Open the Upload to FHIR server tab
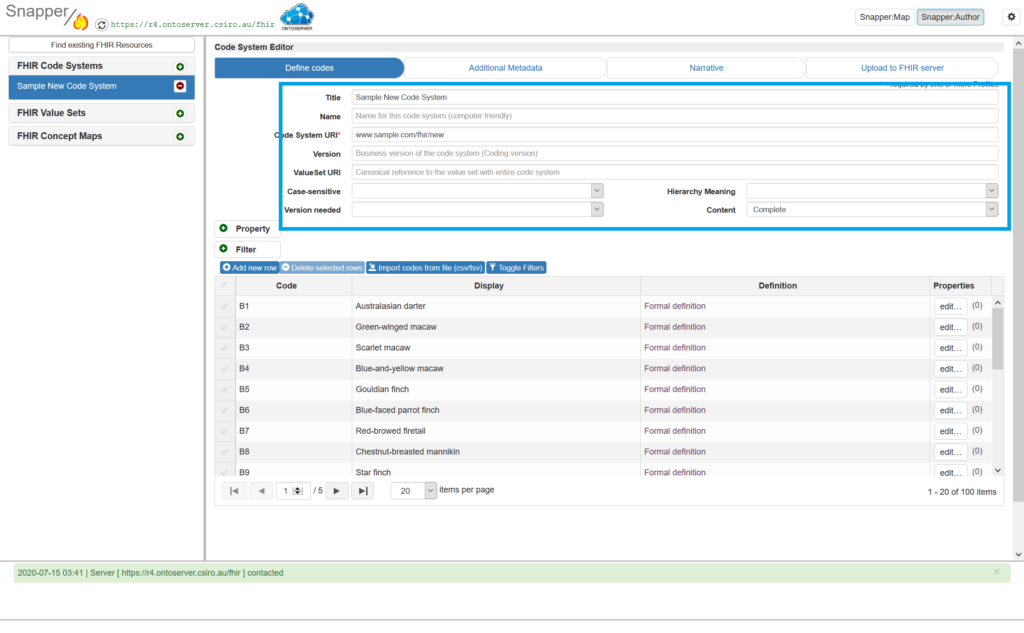The height and width of the screenshot is (633, 1024). click(x=902, y=68)
